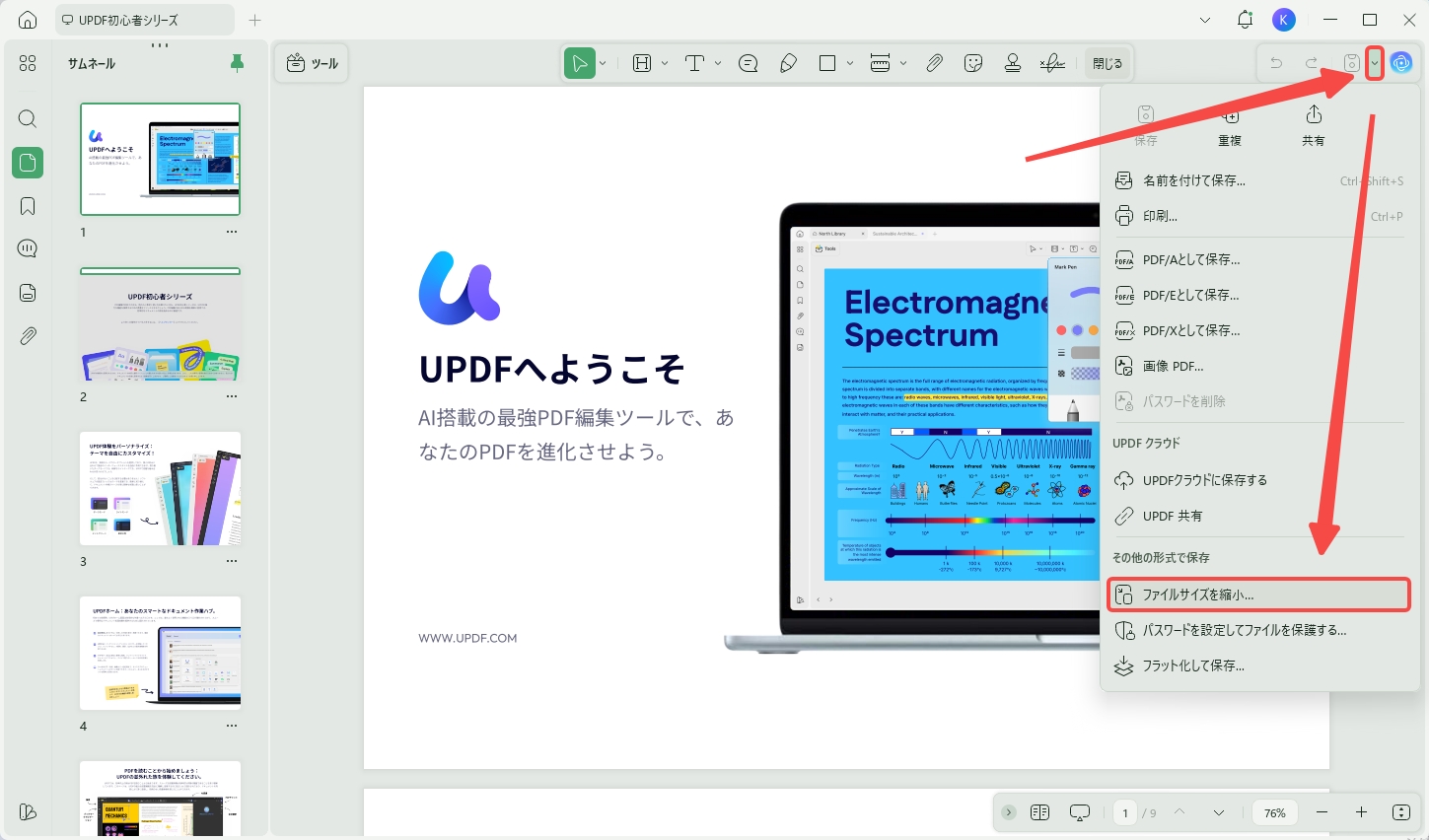Open the attachments paperclip in left sidebar
Viewport: 1429px width, 840px height.
(28, 336)
